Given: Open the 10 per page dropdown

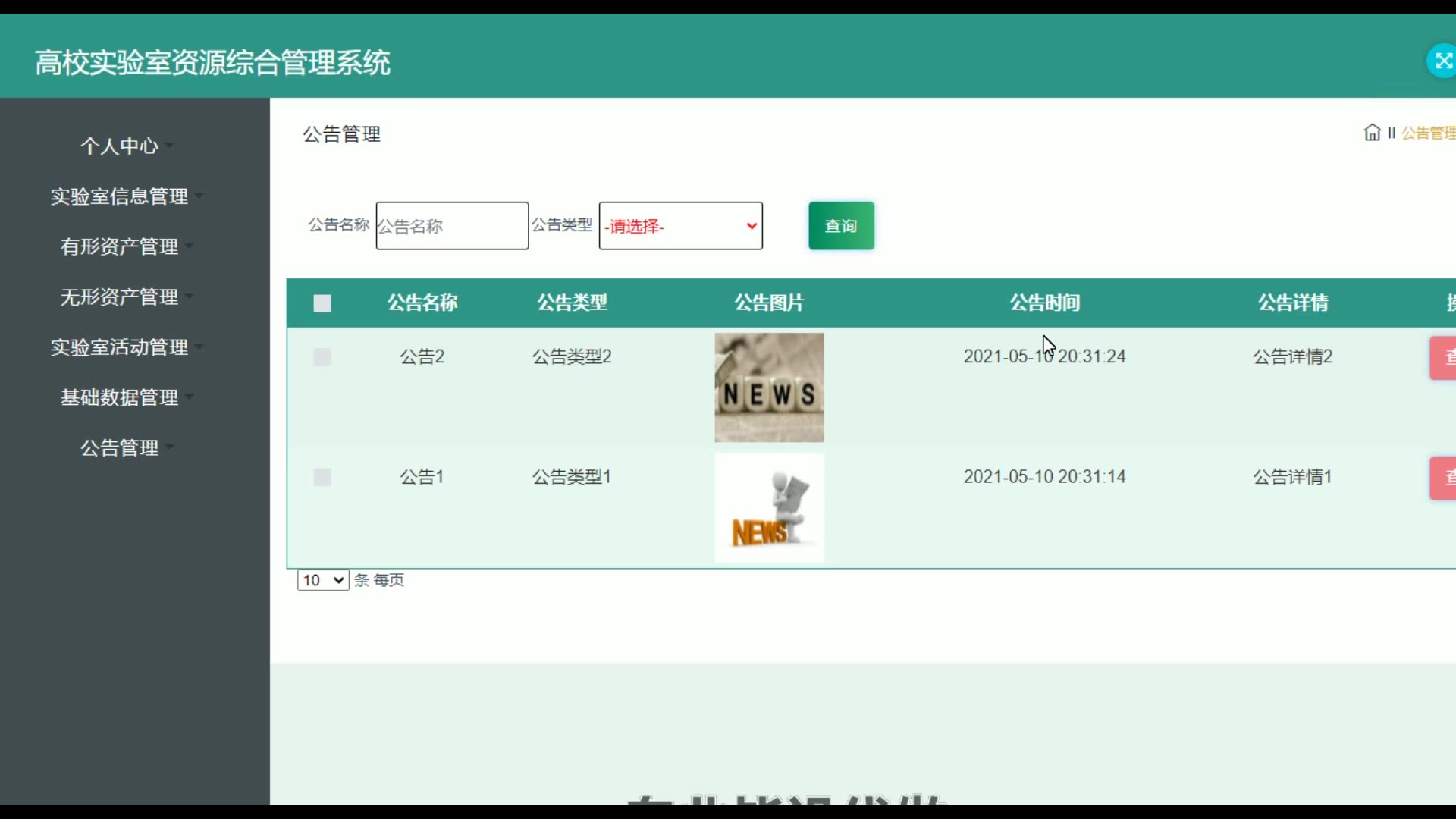Looking at the screenshot, I should click(322, 580).
